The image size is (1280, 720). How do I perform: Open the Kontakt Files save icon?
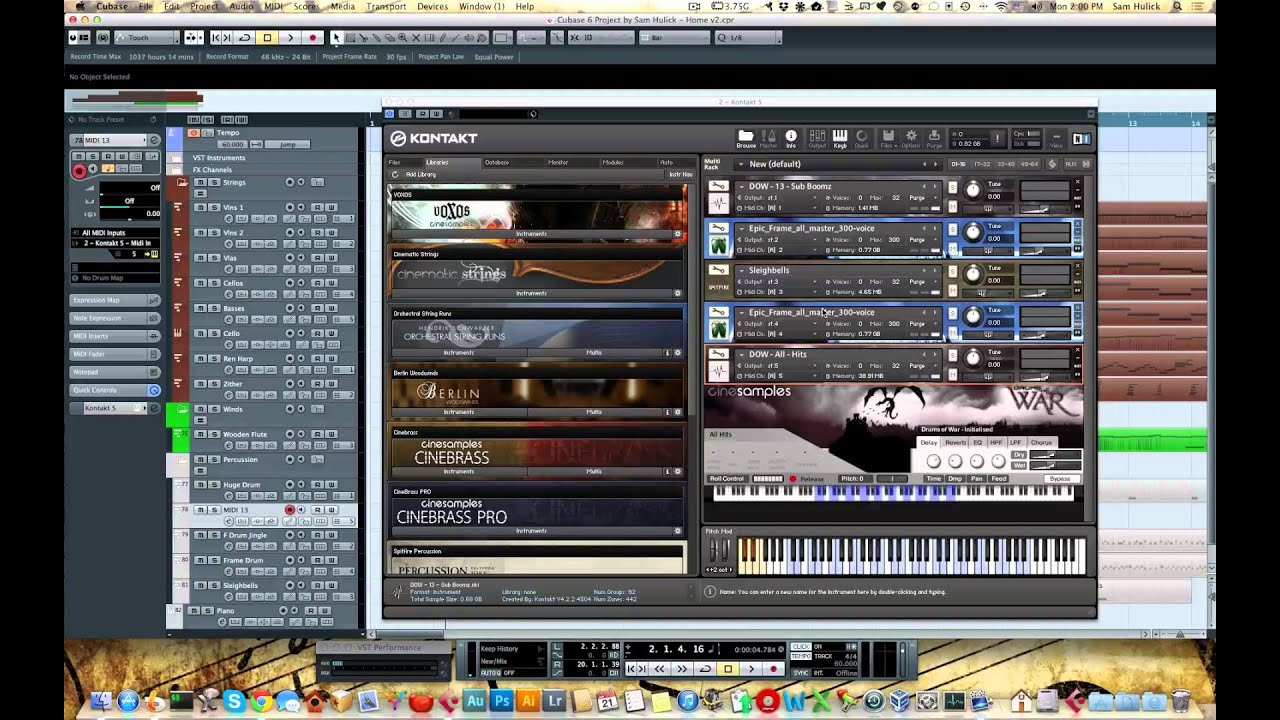886,138
